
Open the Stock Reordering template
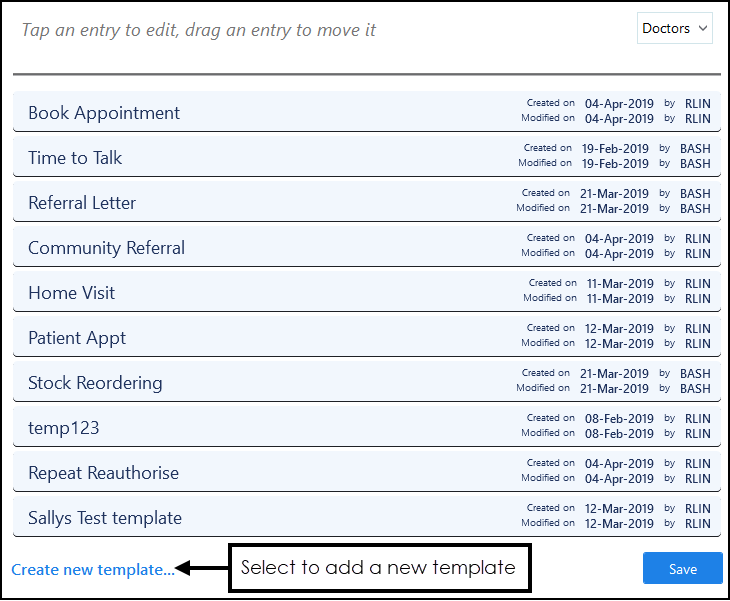(95, 383)
